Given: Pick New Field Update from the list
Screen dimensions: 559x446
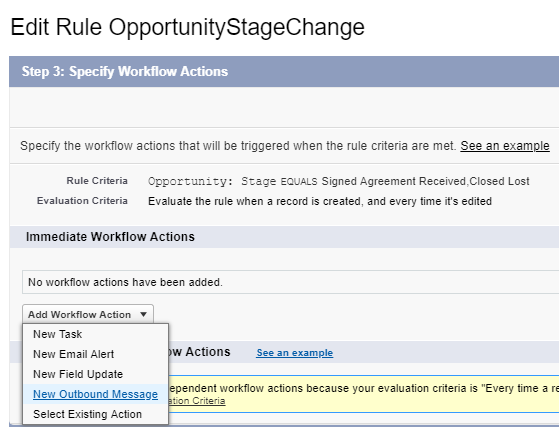Looking at the screenshot, I should (78, 374).
